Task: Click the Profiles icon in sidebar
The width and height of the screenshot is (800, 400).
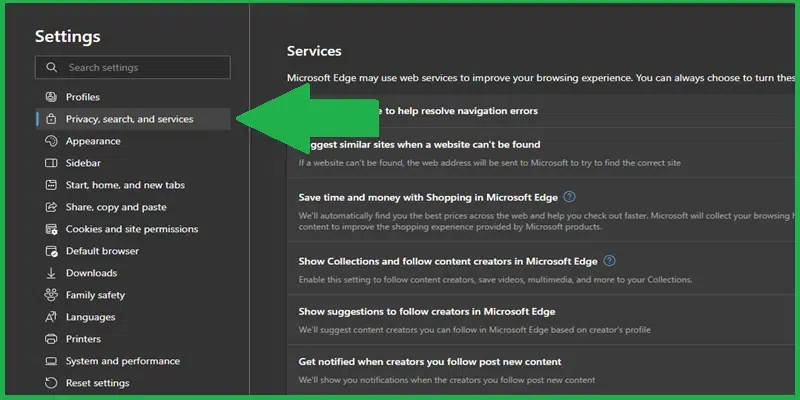Action: (51, 97)
